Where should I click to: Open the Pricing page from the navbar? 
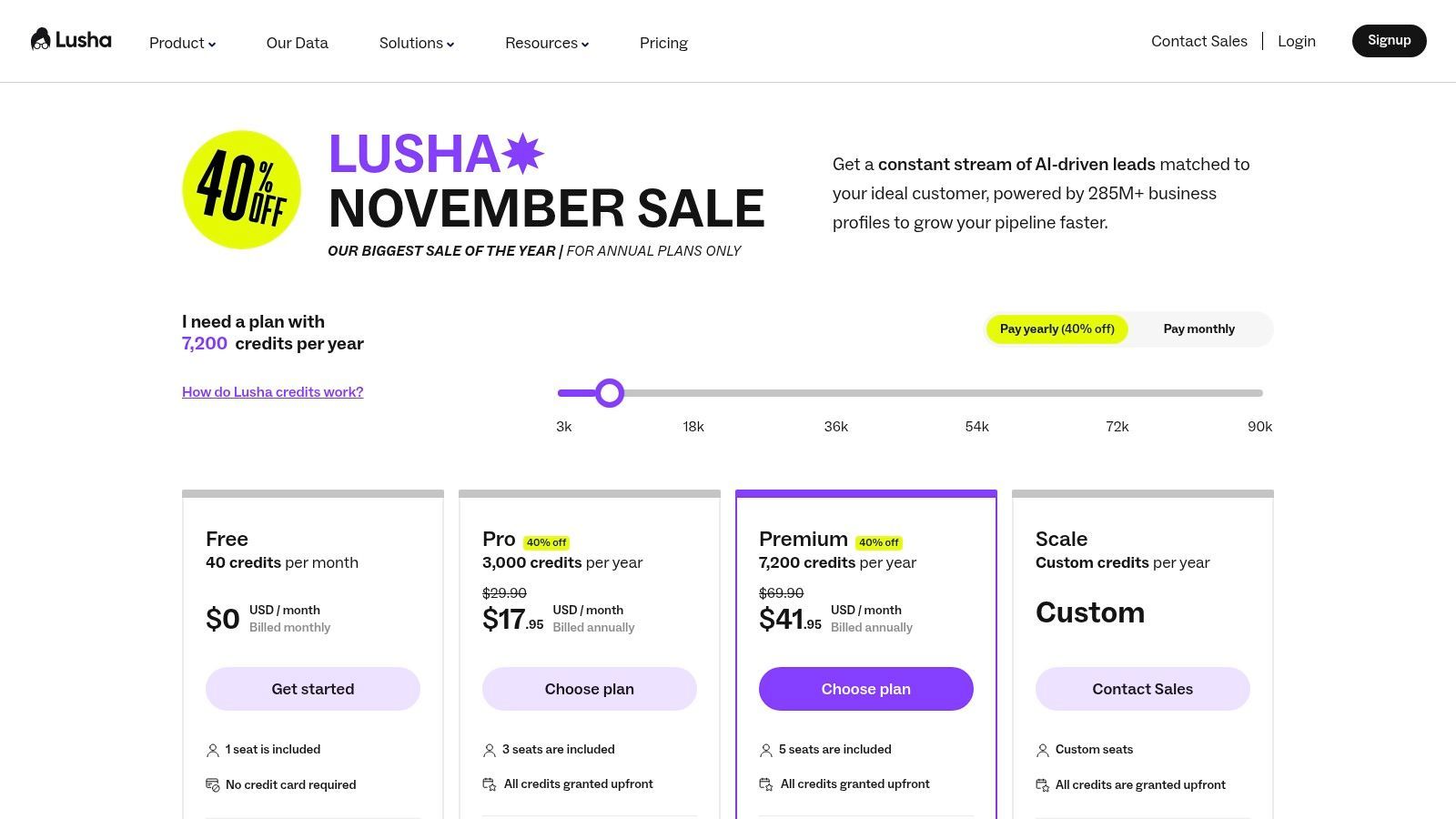click(x=663, y=43)
